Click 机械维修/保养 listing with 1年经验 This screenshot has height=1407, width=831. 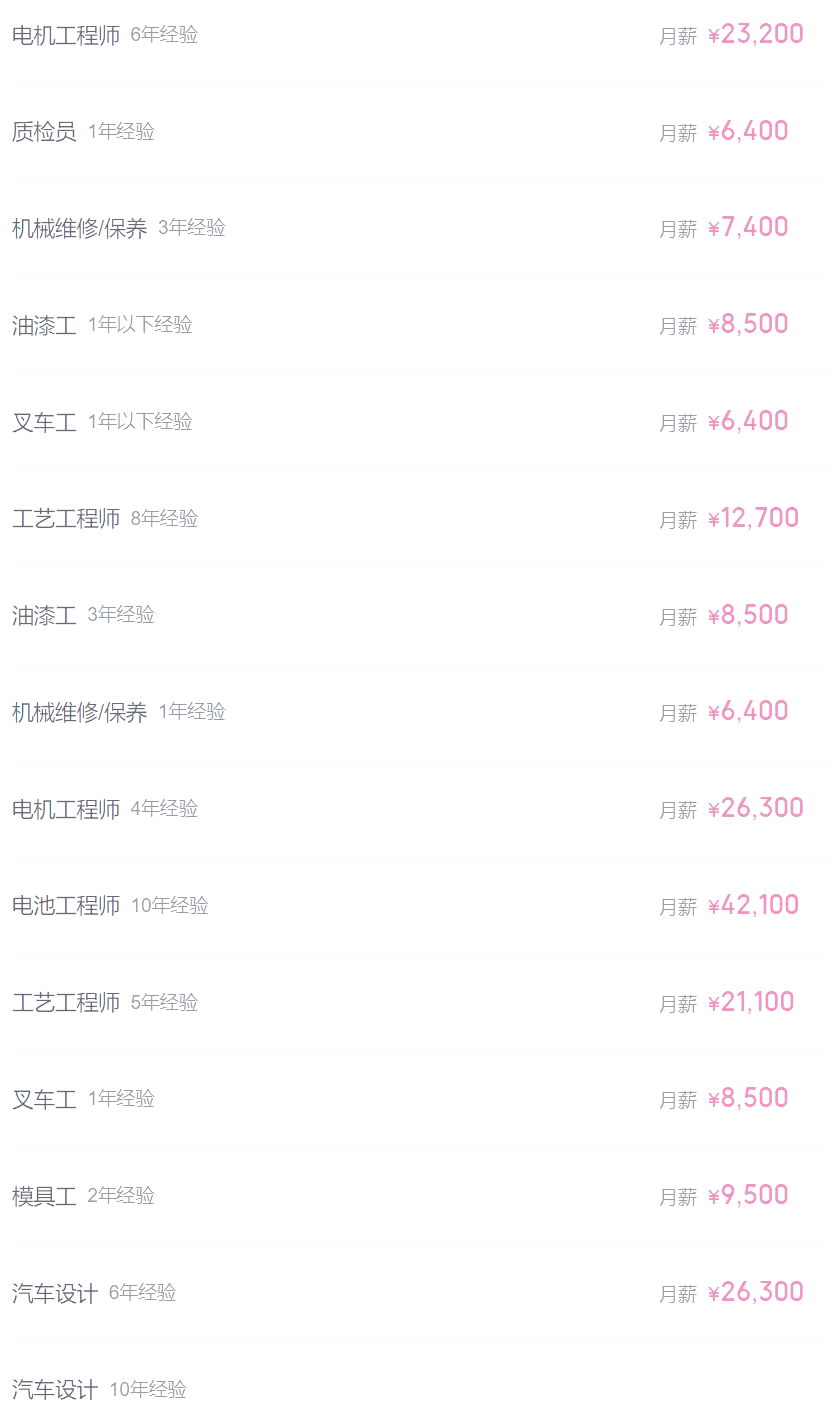click(x=80, y=713)
